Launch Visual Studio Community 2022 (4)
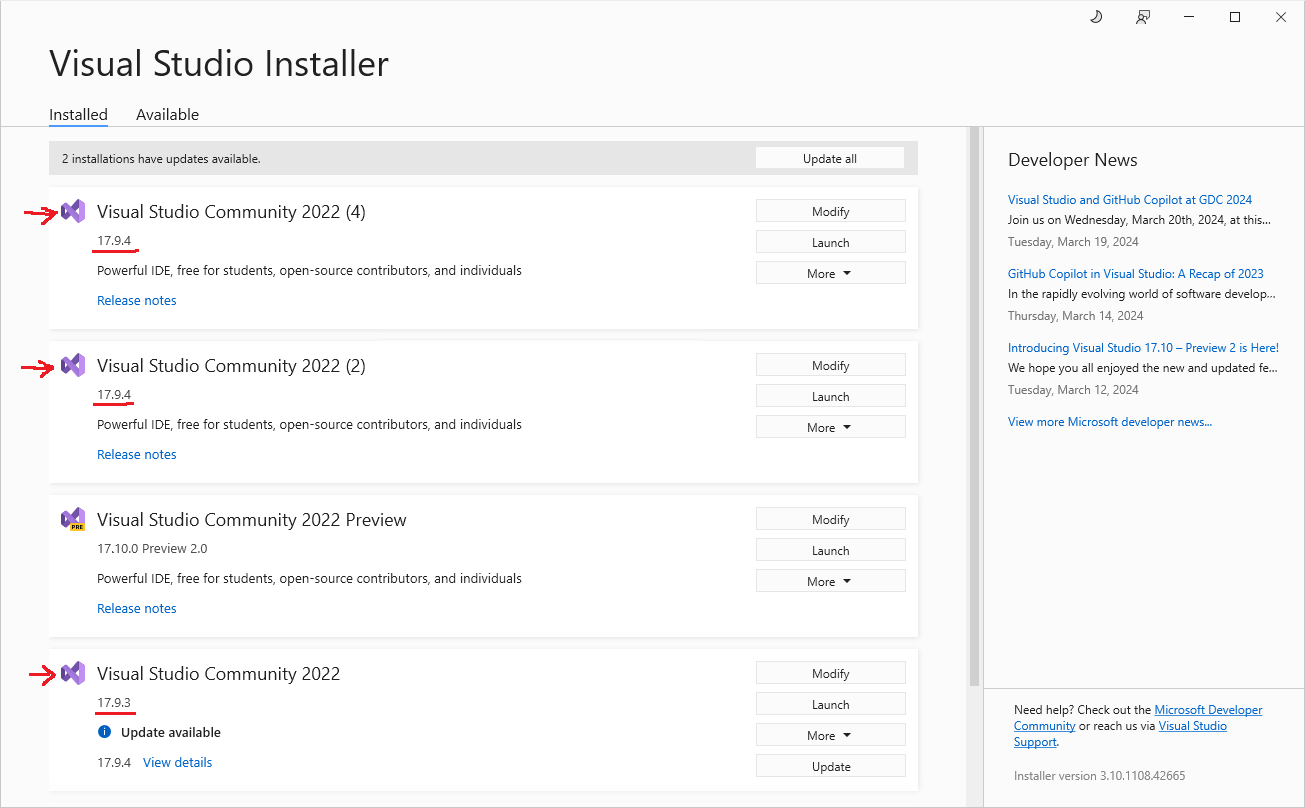Viewport: 1305px width, 808px height. coord(830,242)
